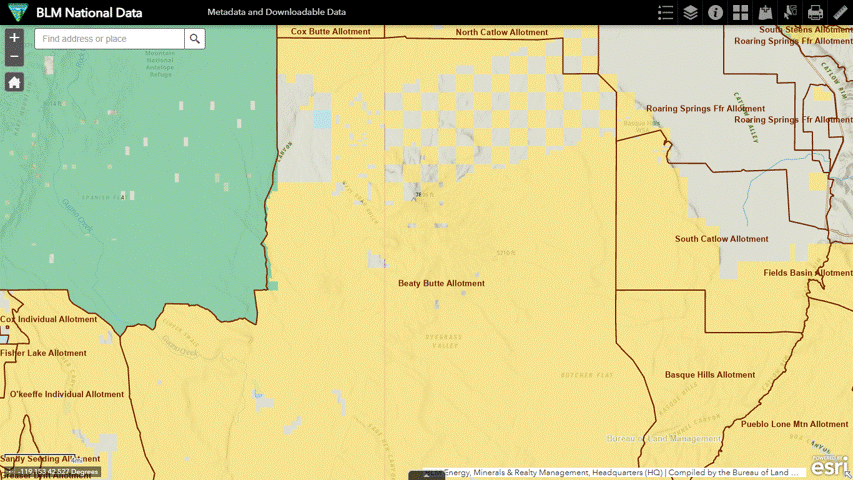This screenshot has height=480, width=853.
Task: Click the Beaty Butte Allotment label
Action: 441,284
